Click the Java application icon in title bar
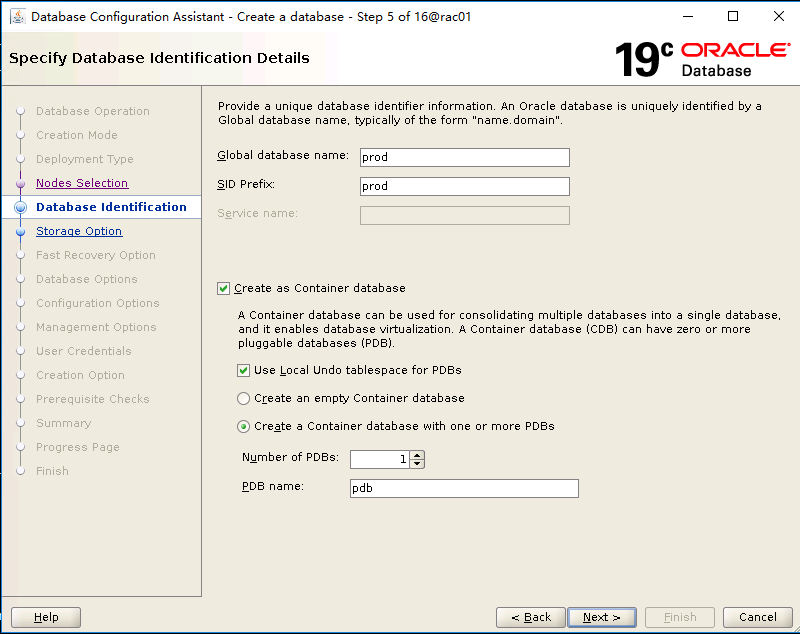The height and width of the screenshot is (634, 800). [x=18, y=16]
